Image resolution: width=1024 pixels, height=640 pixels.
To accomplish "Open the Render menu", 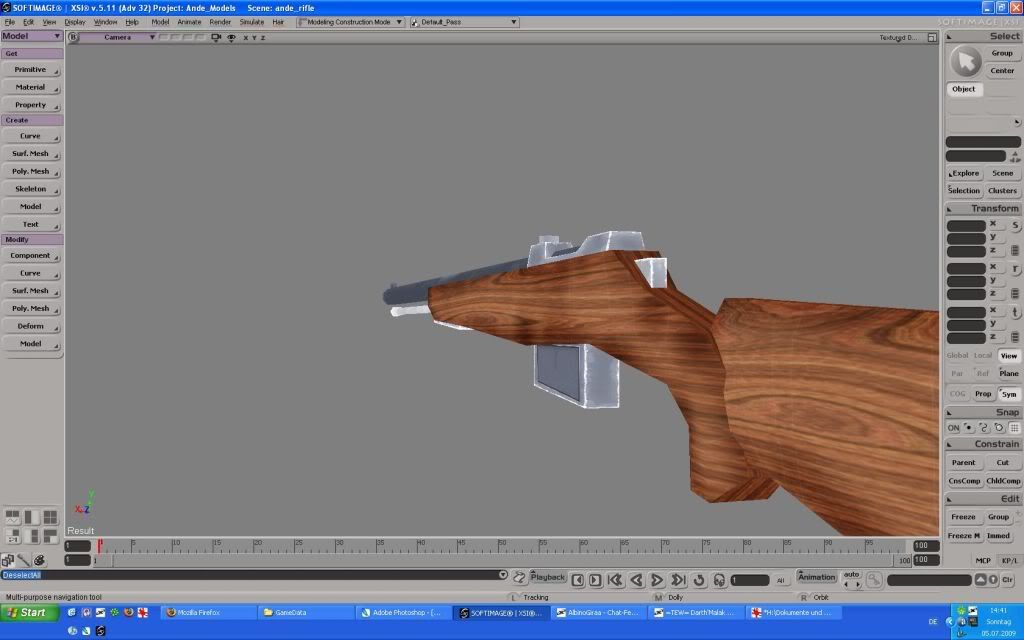I will [220, 22].
